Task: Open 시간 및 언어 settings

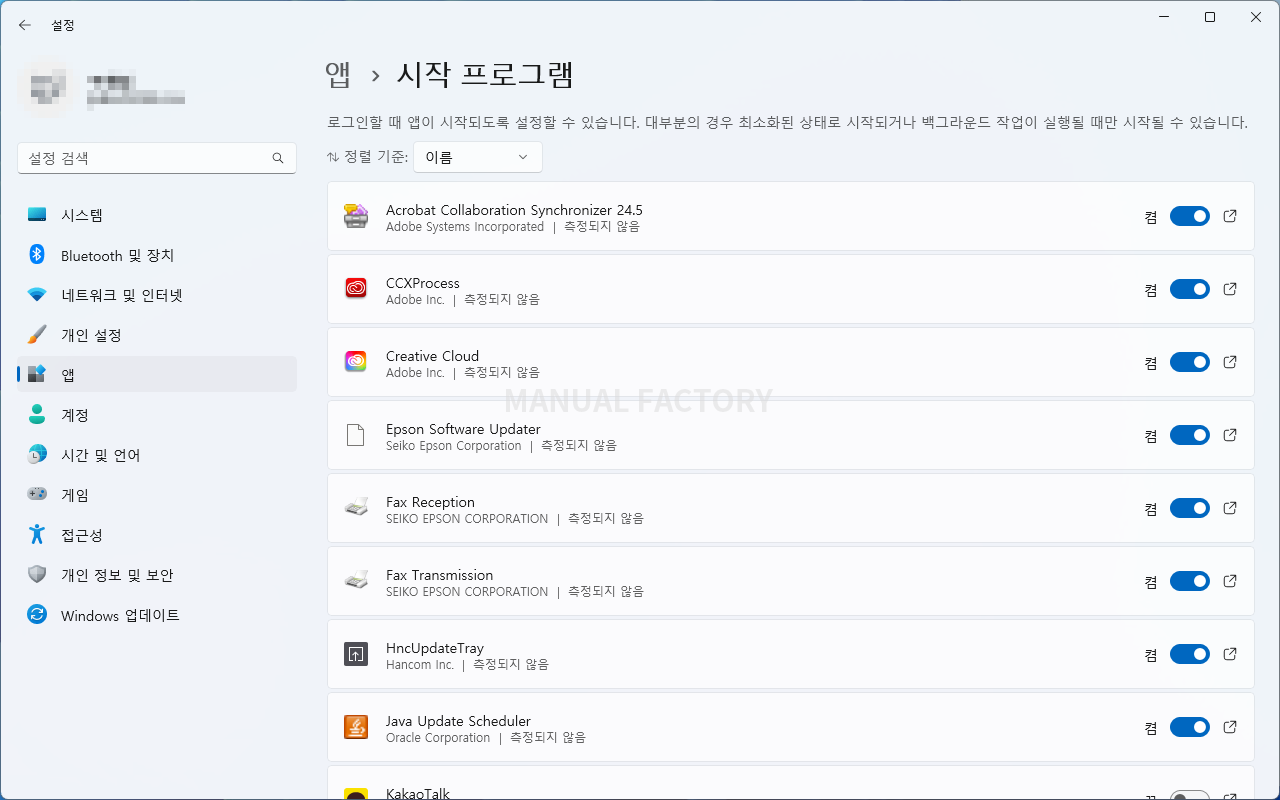Action: click(157, 455)
